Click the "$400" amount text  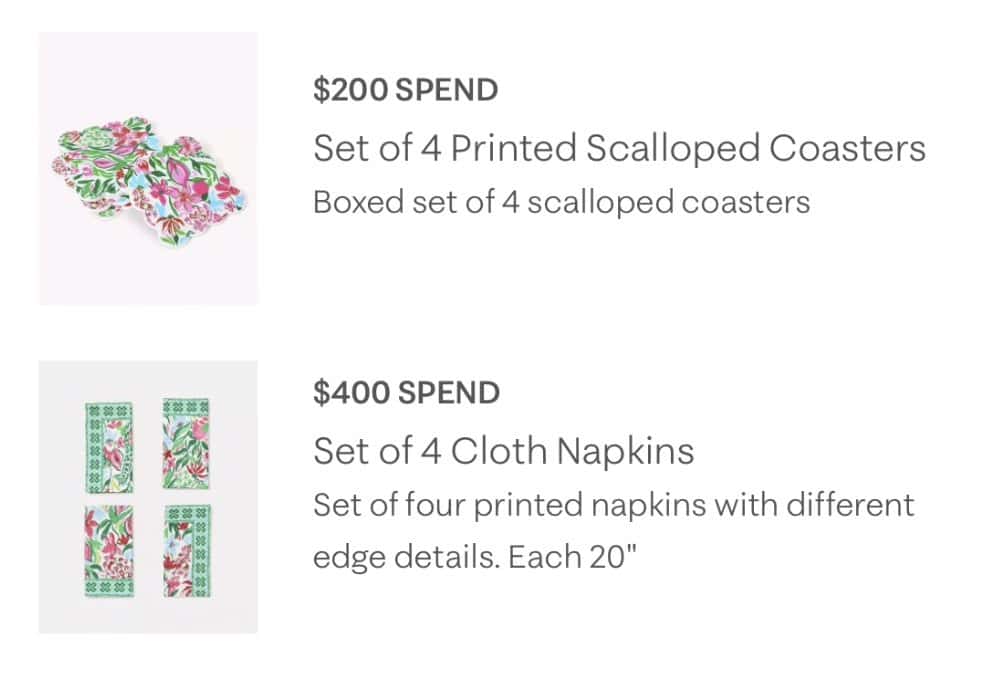pyautogui.click(x=351, y=393)
